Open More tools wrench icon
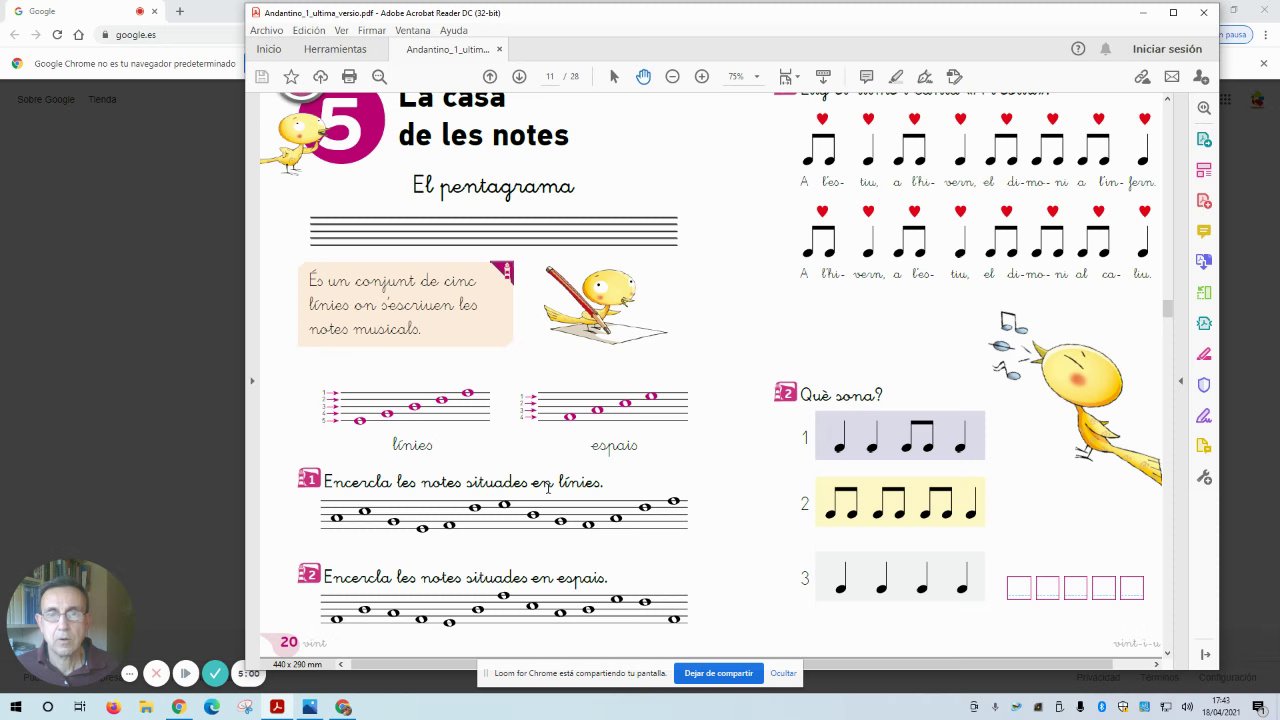The height and width of the screenshot is (720, 1280). [x=1204, y=477]
